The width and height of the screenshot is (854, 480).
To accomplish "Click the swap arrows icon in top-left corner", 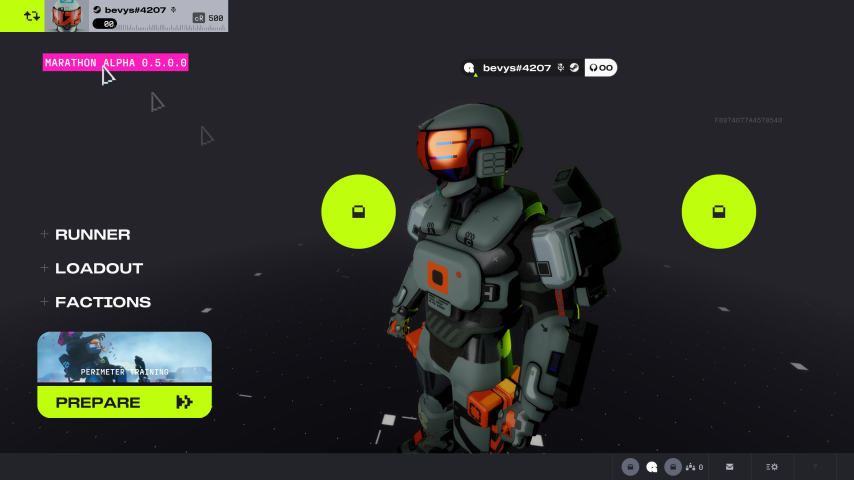I will pyautogui.click(x=32, y=16).
